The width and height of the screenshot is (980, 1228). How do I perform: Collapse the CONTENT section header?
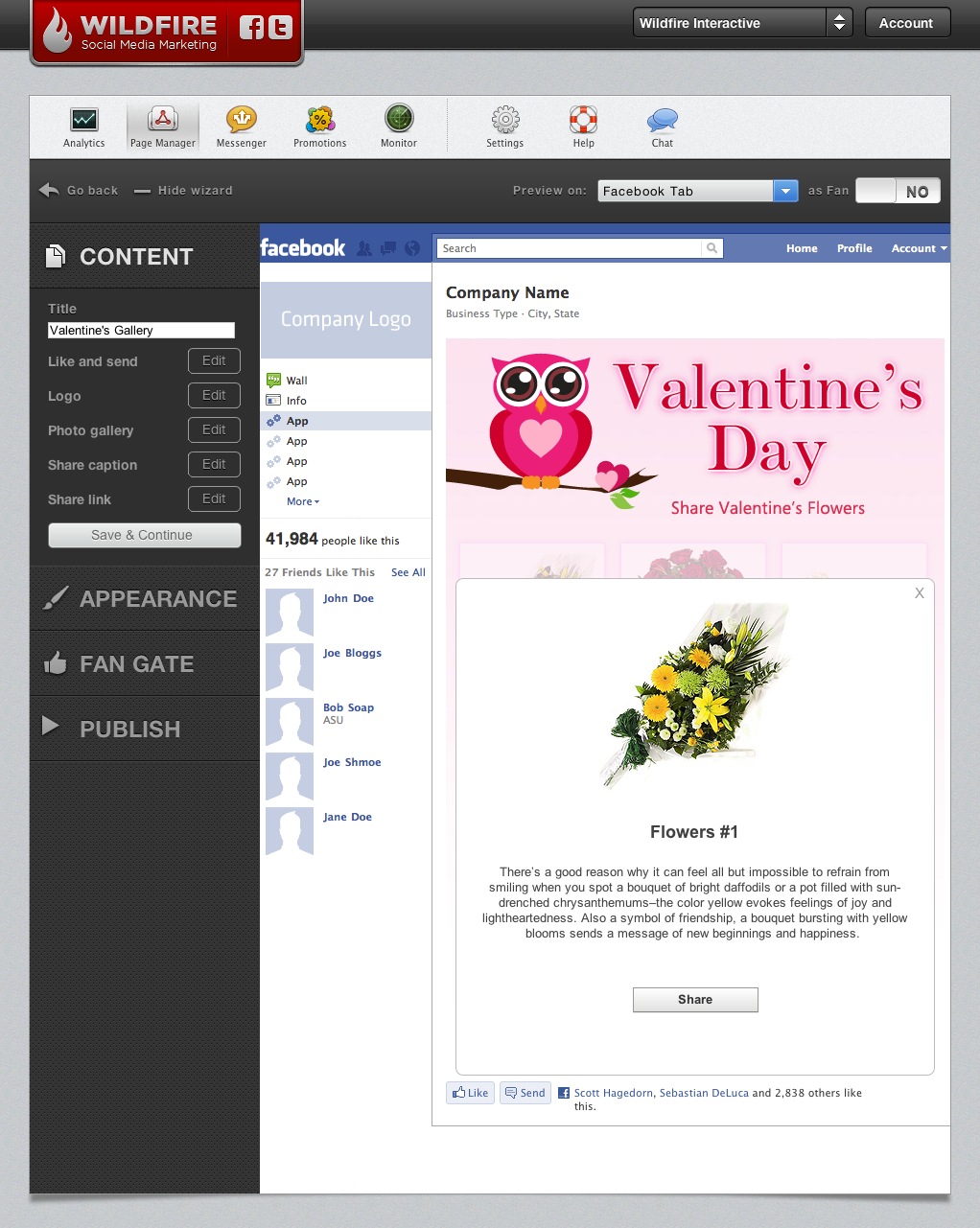145,256
